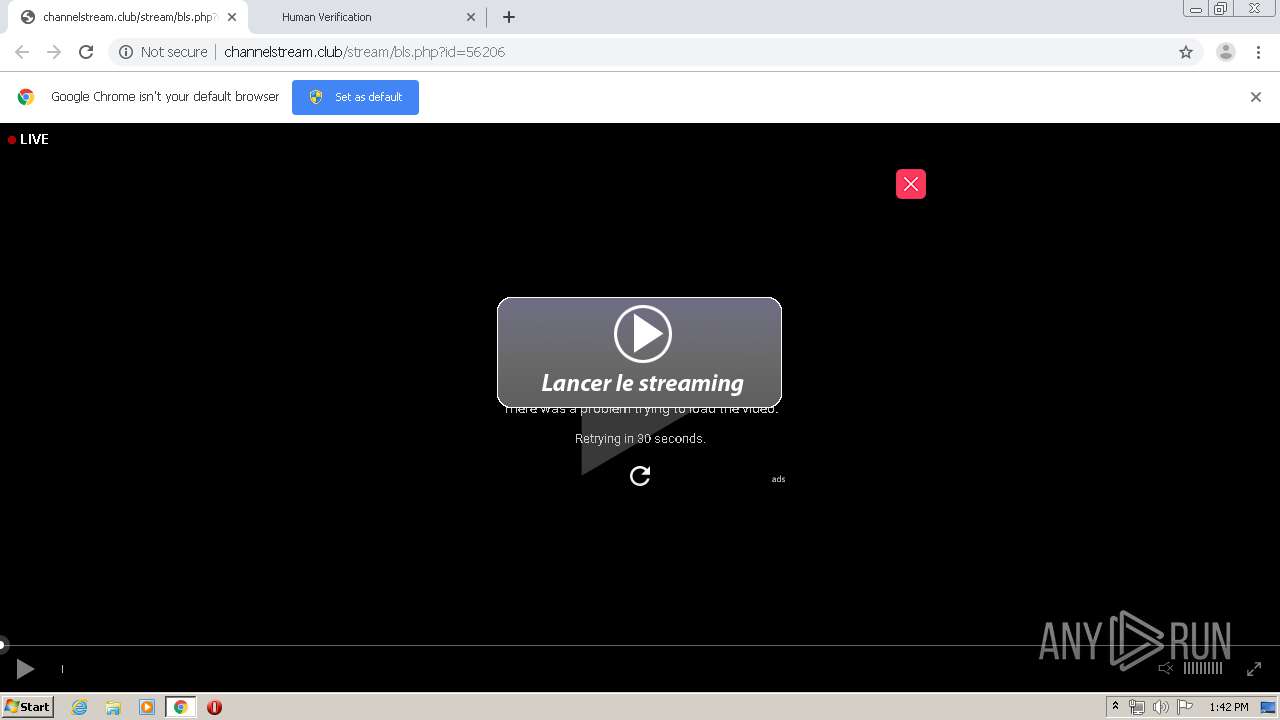Viewport: 1280px width, 720px height.
Task: Open the file explorer taskbar icon
Action: point(113,707)
